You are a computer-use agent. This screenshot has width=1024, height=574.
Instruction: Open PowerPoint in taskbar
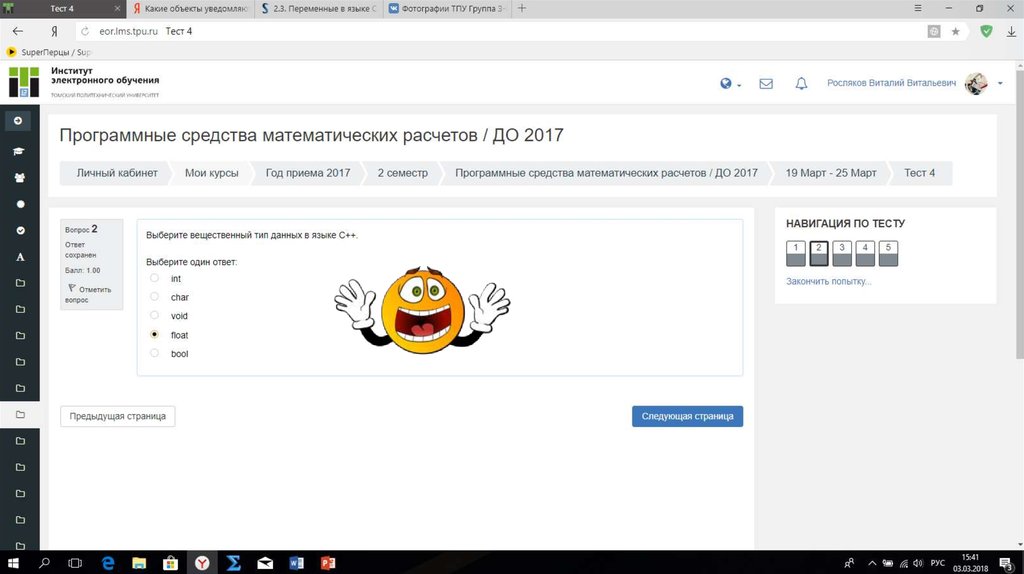pyautogui.click(x=328, y=562)
